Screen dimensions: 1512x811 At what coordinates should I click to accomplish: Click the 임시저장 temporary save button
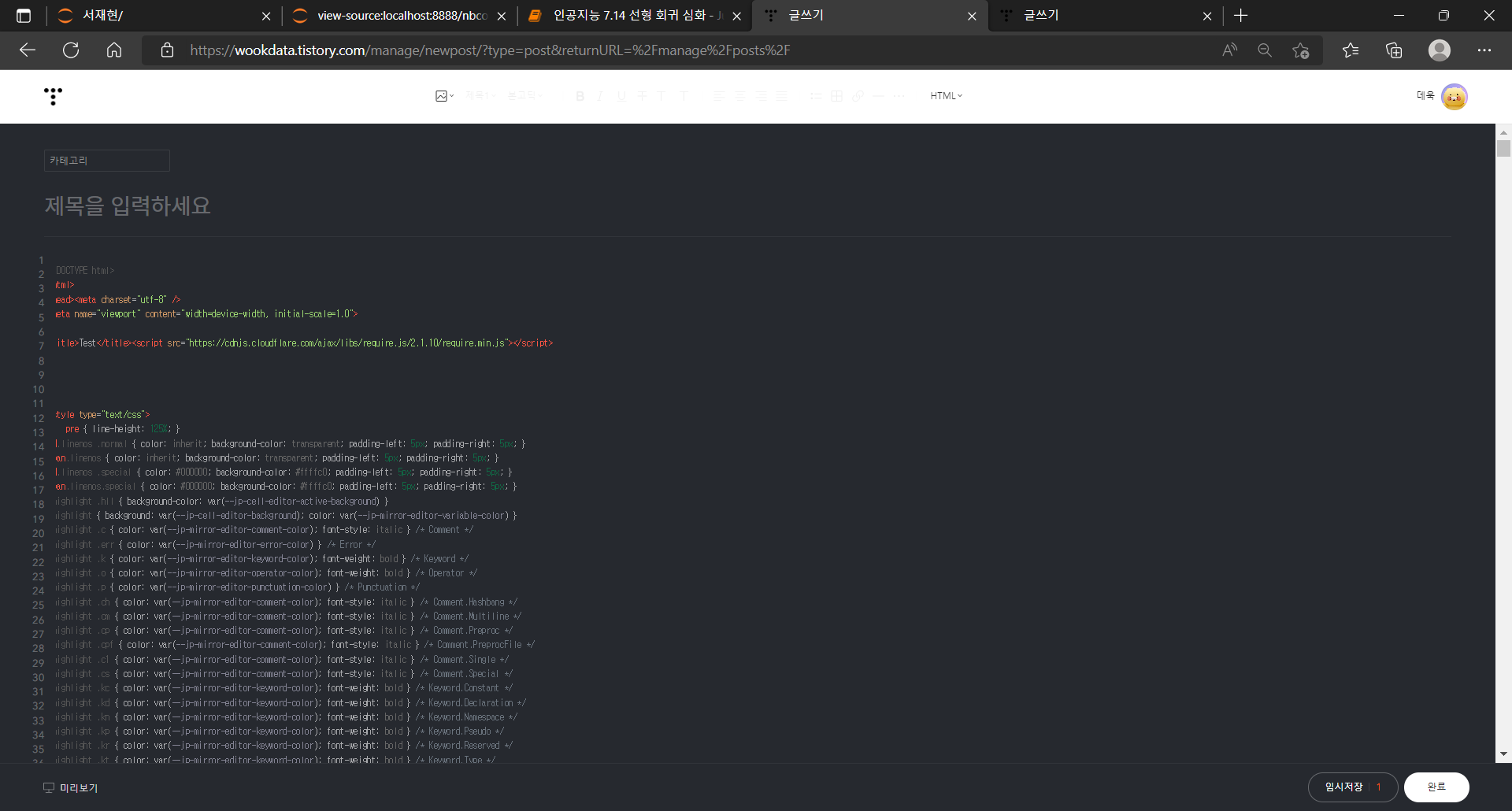[1343, 787]
